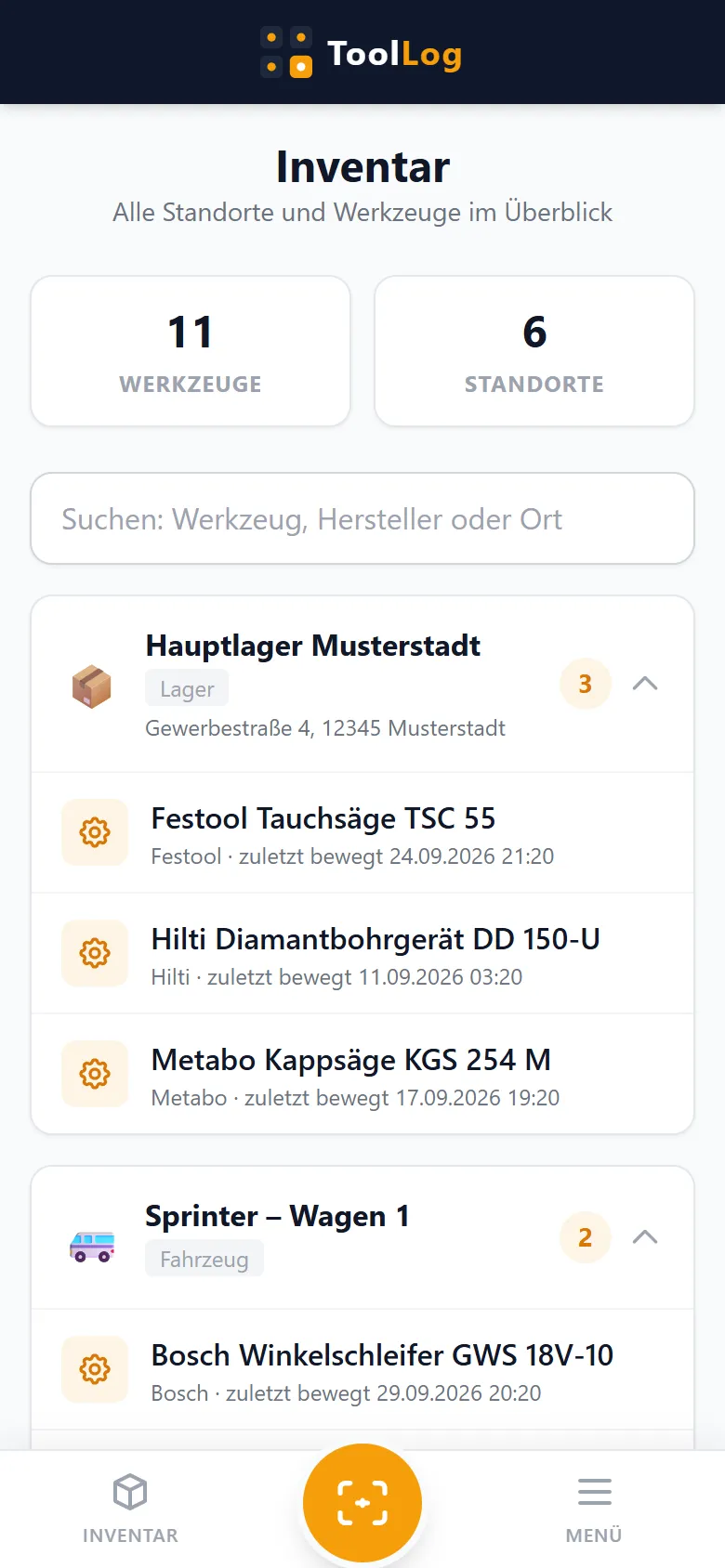Click the ToolLog logo icon
Viewport: 725px width, 1568px height.
(x=286, y=52)
